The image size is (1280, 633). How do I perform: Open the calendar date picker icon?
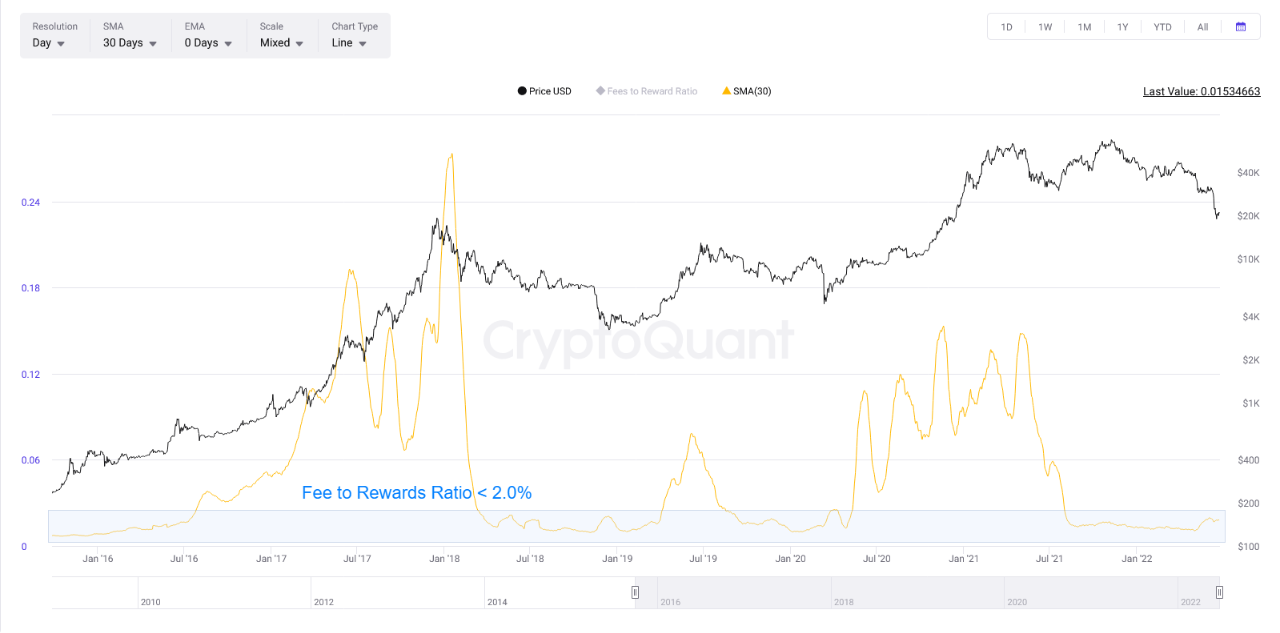coord(1241,27)
